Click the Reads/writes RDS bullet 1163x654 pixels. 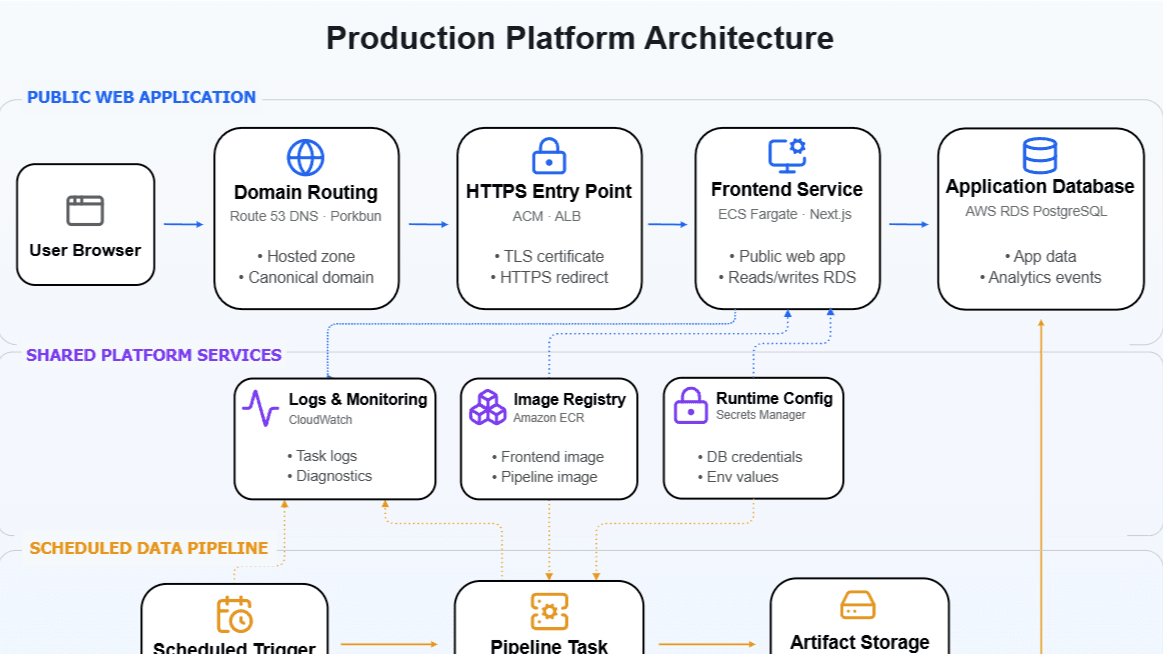(787, 277)
